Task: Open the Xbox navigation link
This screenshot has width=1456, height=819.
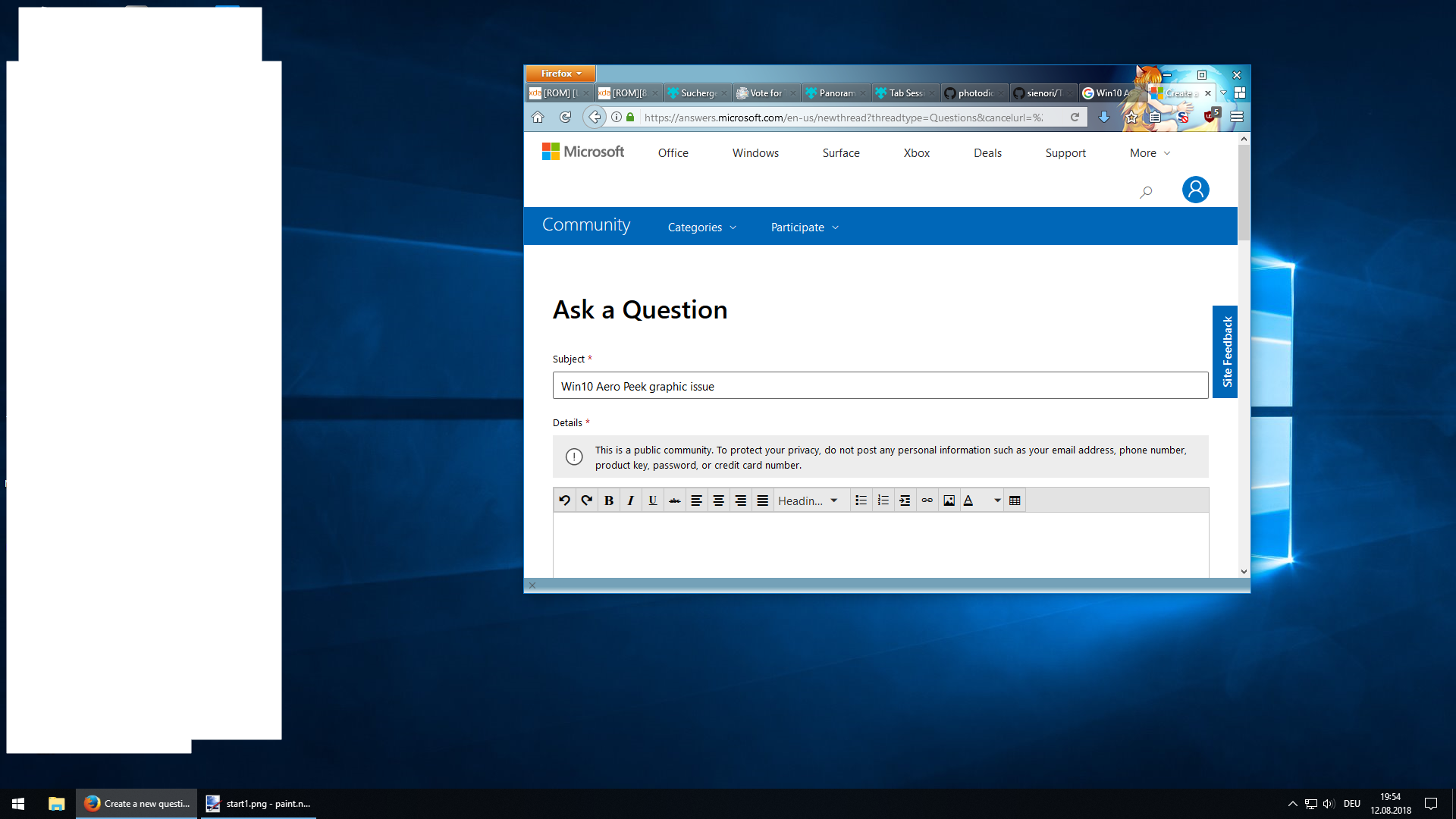Action: click(916, 153)
